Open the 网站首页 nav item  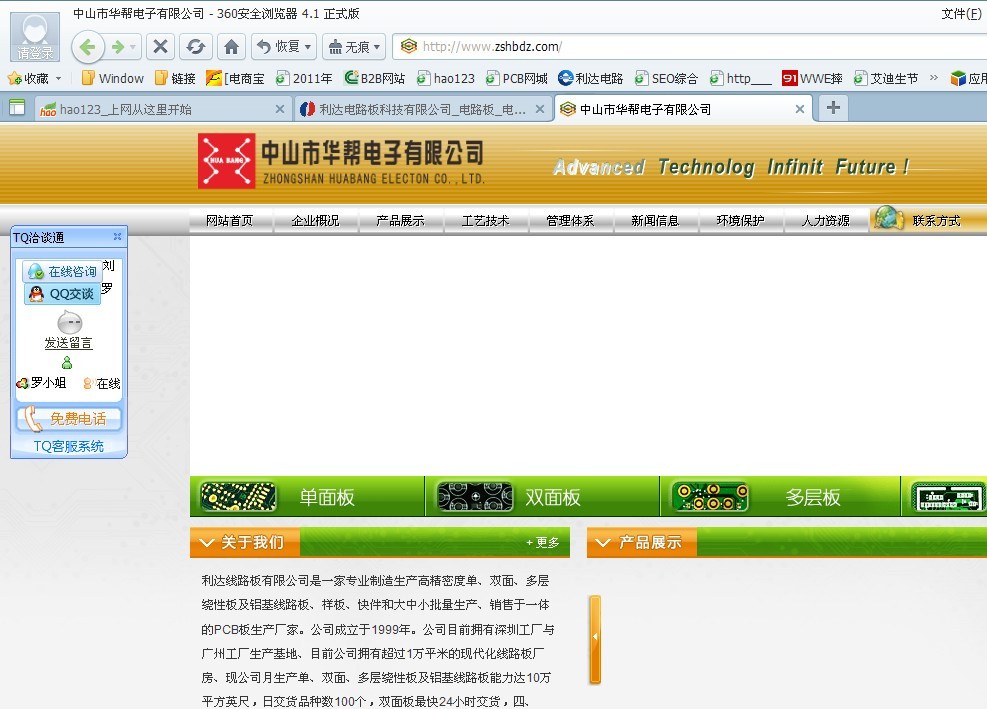230,220
